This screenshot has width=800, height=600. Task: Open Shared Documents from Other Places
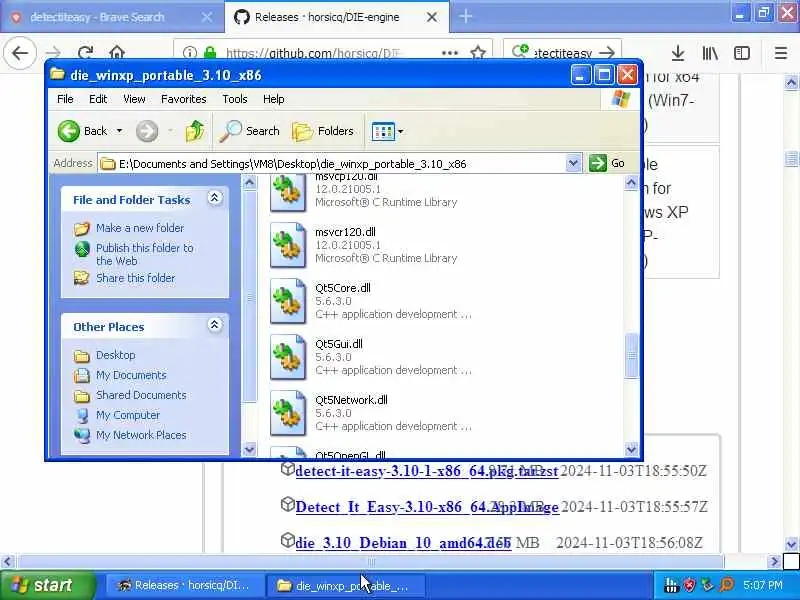(x=141, y=395)
